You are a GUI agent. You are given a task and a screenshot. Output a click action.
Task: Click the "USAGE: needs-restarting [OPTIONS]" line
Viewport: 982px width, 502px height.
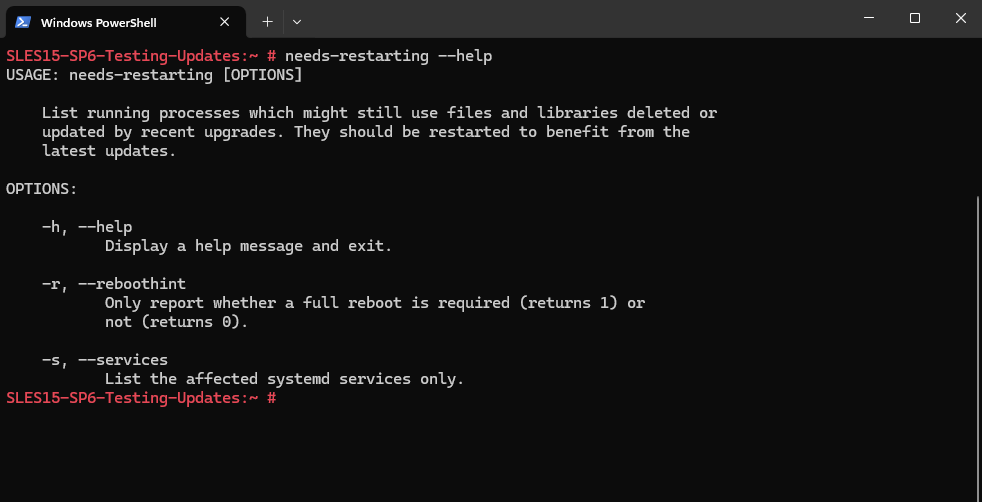point(154,75)
